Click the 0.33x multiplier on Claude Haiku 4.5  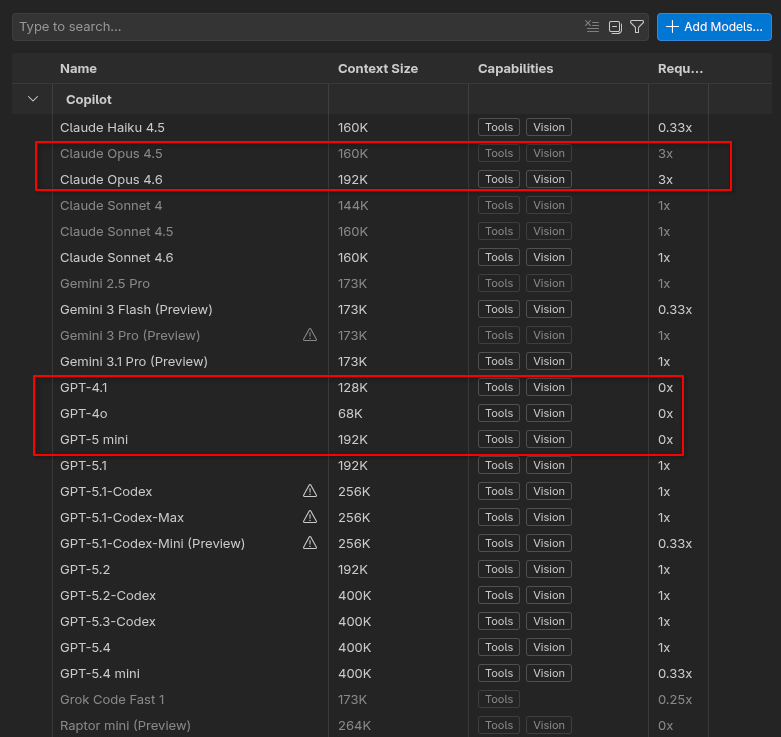point(674,127)
